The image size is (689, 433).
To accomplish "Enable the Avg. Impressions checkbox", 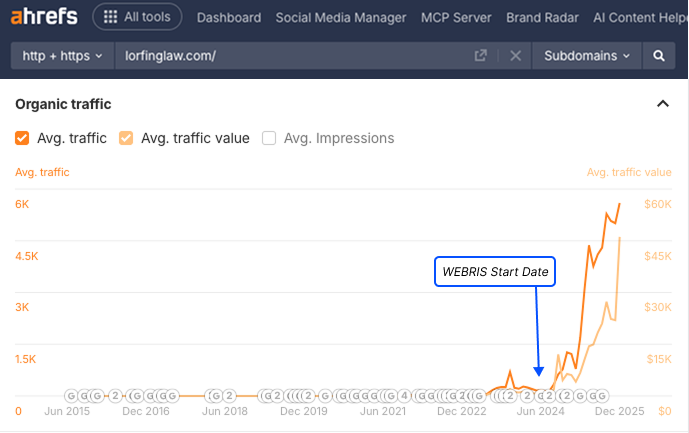I will [x=269, y=138].
